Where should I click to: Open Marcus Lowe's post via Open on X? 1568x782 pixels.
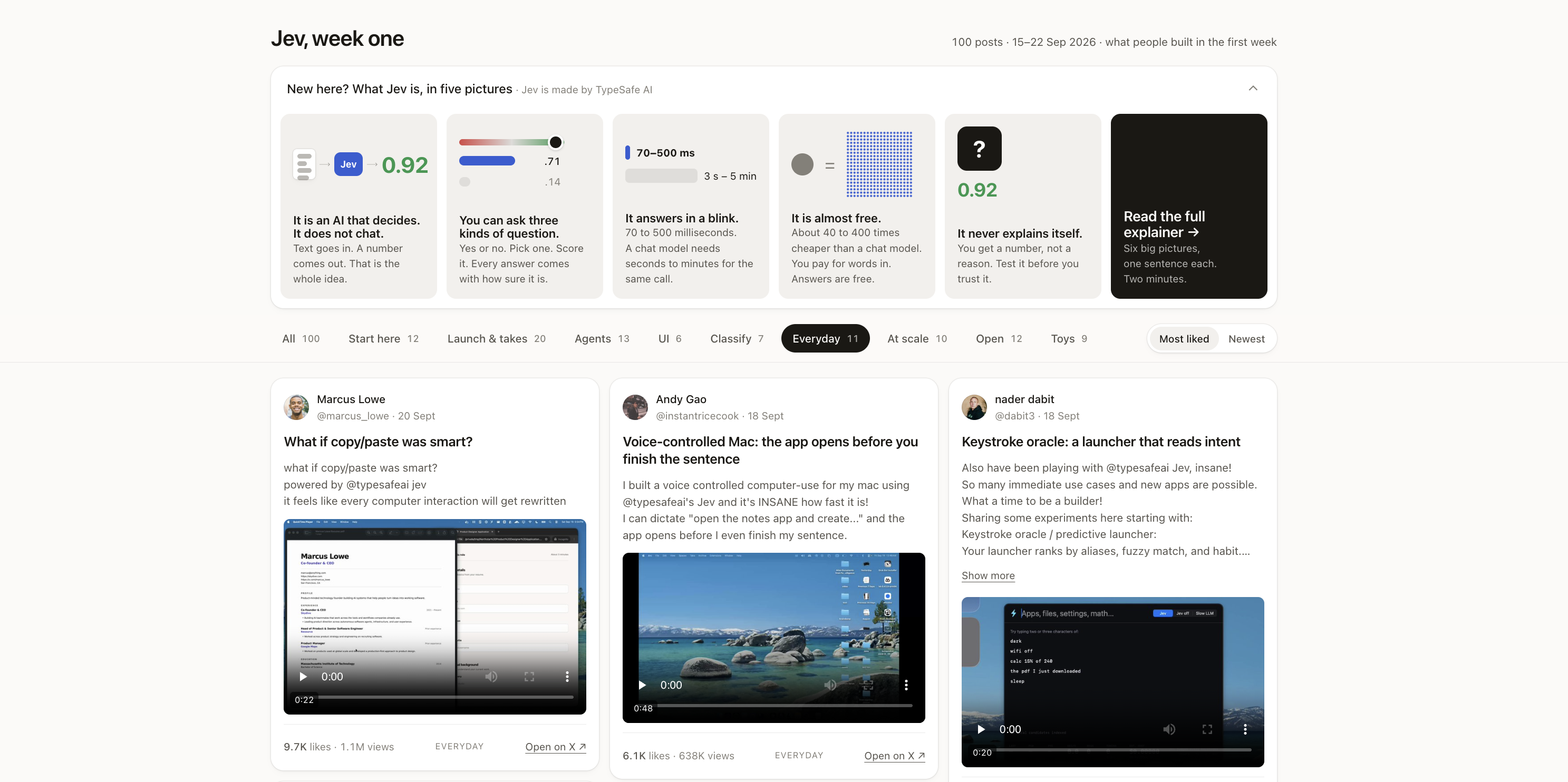(x=555, y=747)
